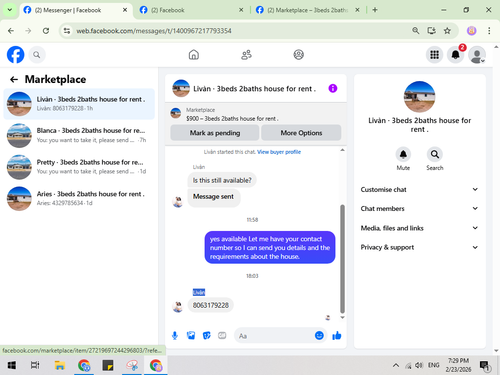Open the $900 Marketplace listing banner
The height and width of the screenshot is (375, 500).
(256, 114)
